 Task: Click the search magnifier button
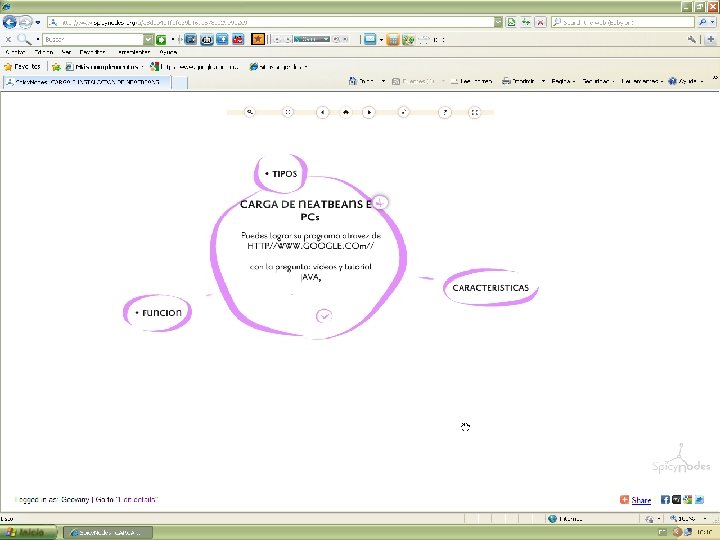point(703,22)
